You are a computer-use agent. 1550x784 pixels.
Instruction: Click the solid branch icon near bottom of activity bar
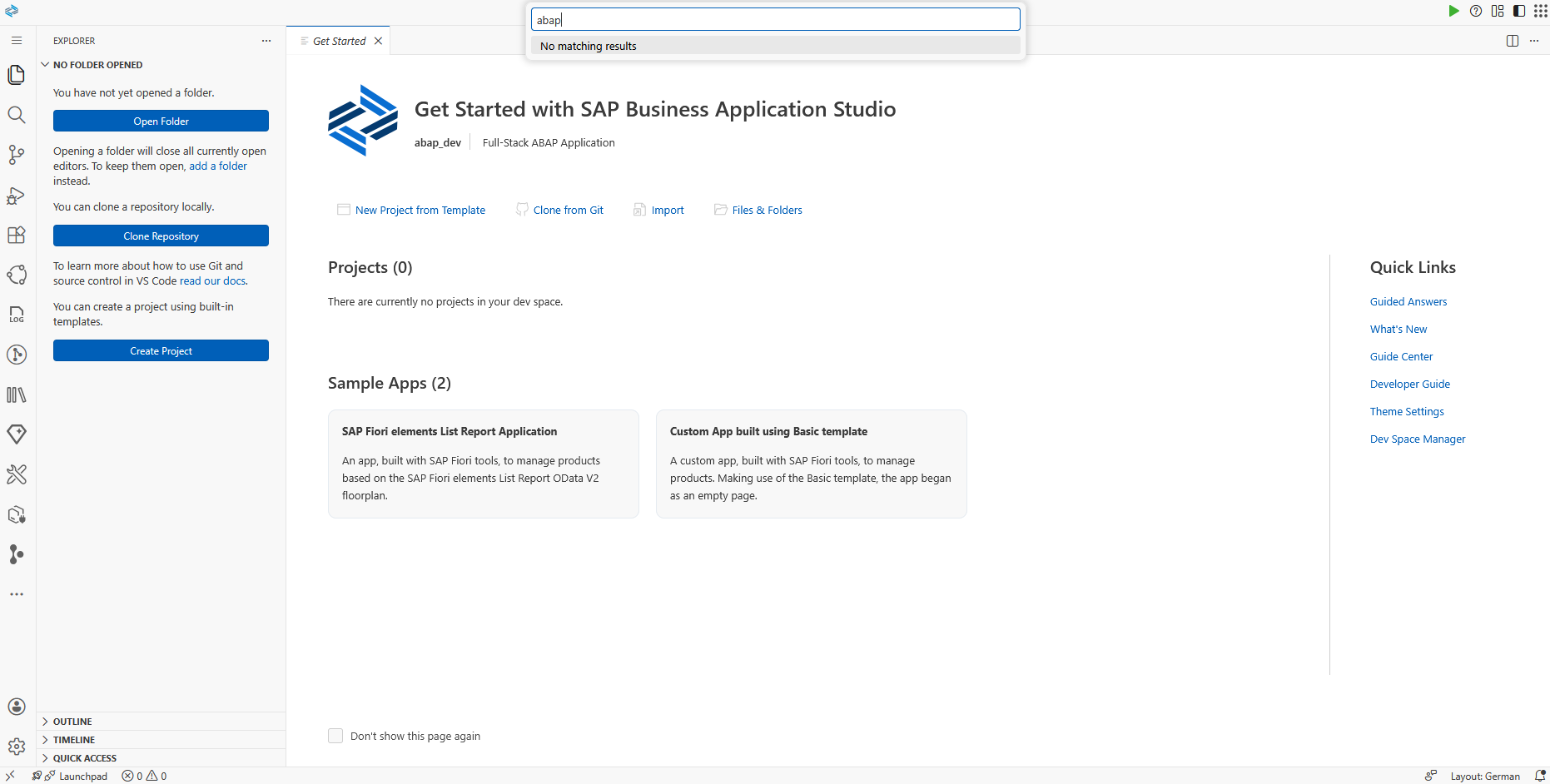[17, 554]
